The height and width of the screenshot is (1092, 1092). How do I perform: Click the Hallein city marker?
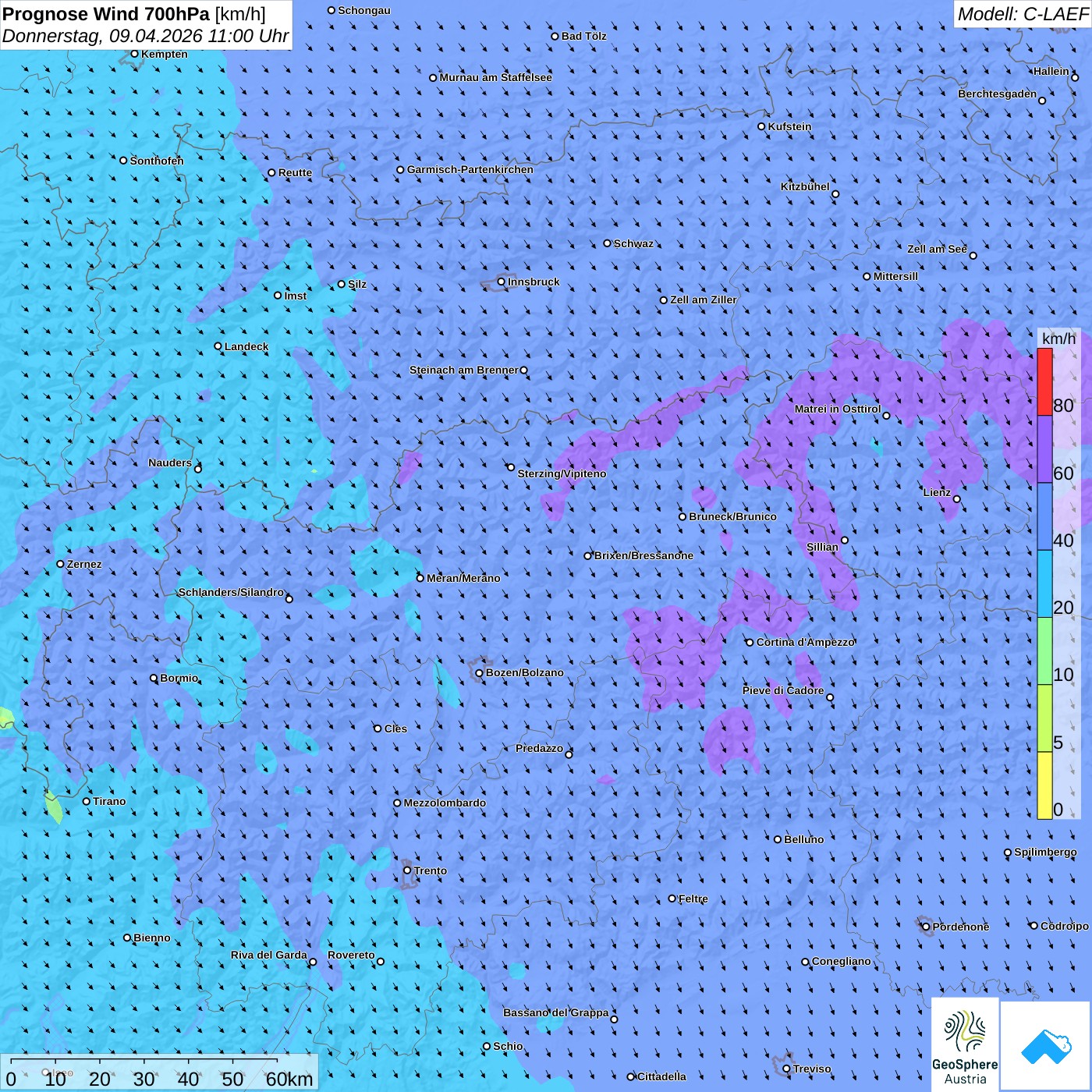click(x=1075, y=77)
